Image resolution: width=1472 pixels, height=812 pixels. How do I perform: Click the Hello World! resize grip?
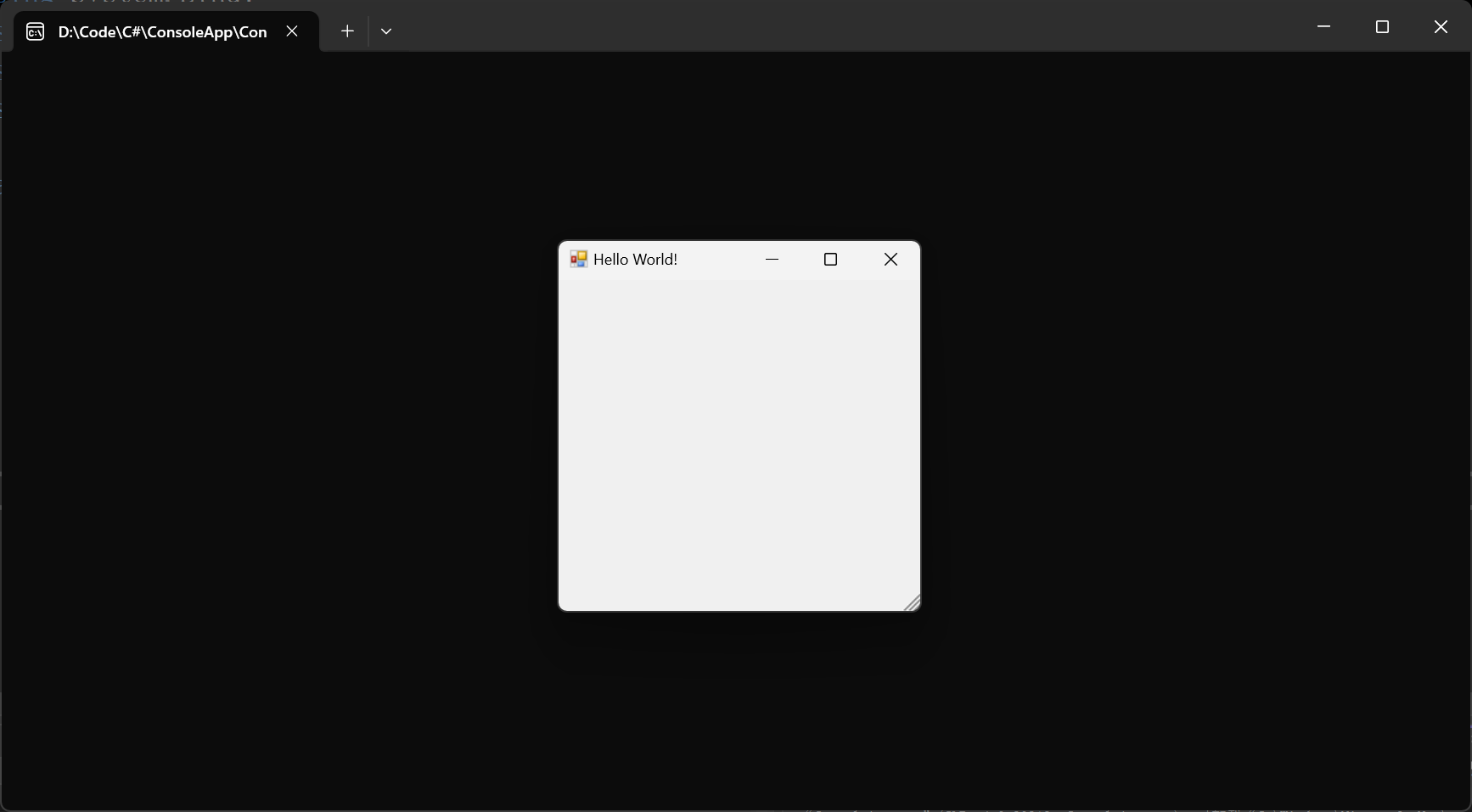tap(912, 602)
